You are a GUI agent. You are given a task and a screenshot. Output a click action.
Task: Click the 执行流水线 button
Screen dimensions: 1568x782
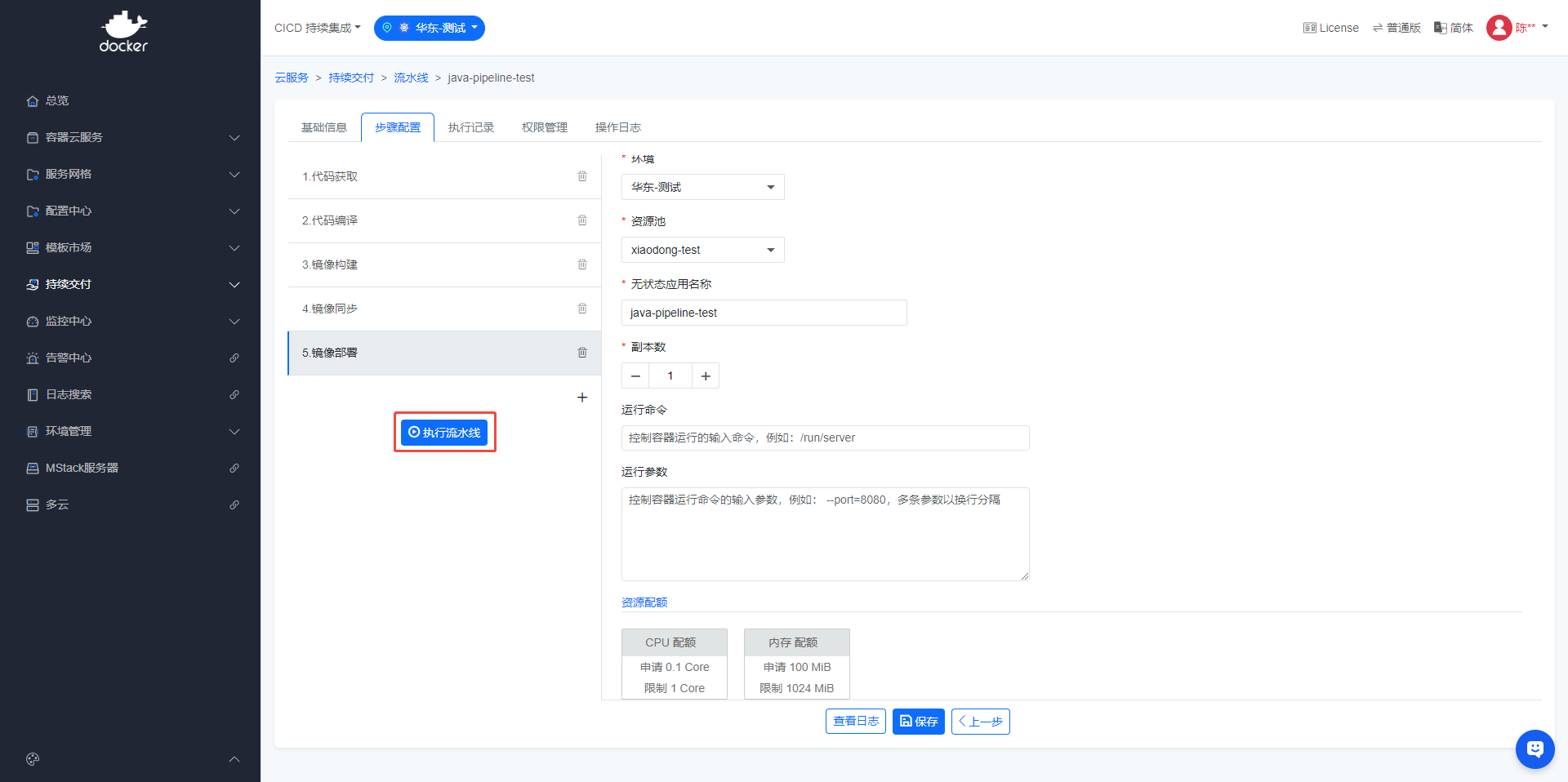pos(444,433)
